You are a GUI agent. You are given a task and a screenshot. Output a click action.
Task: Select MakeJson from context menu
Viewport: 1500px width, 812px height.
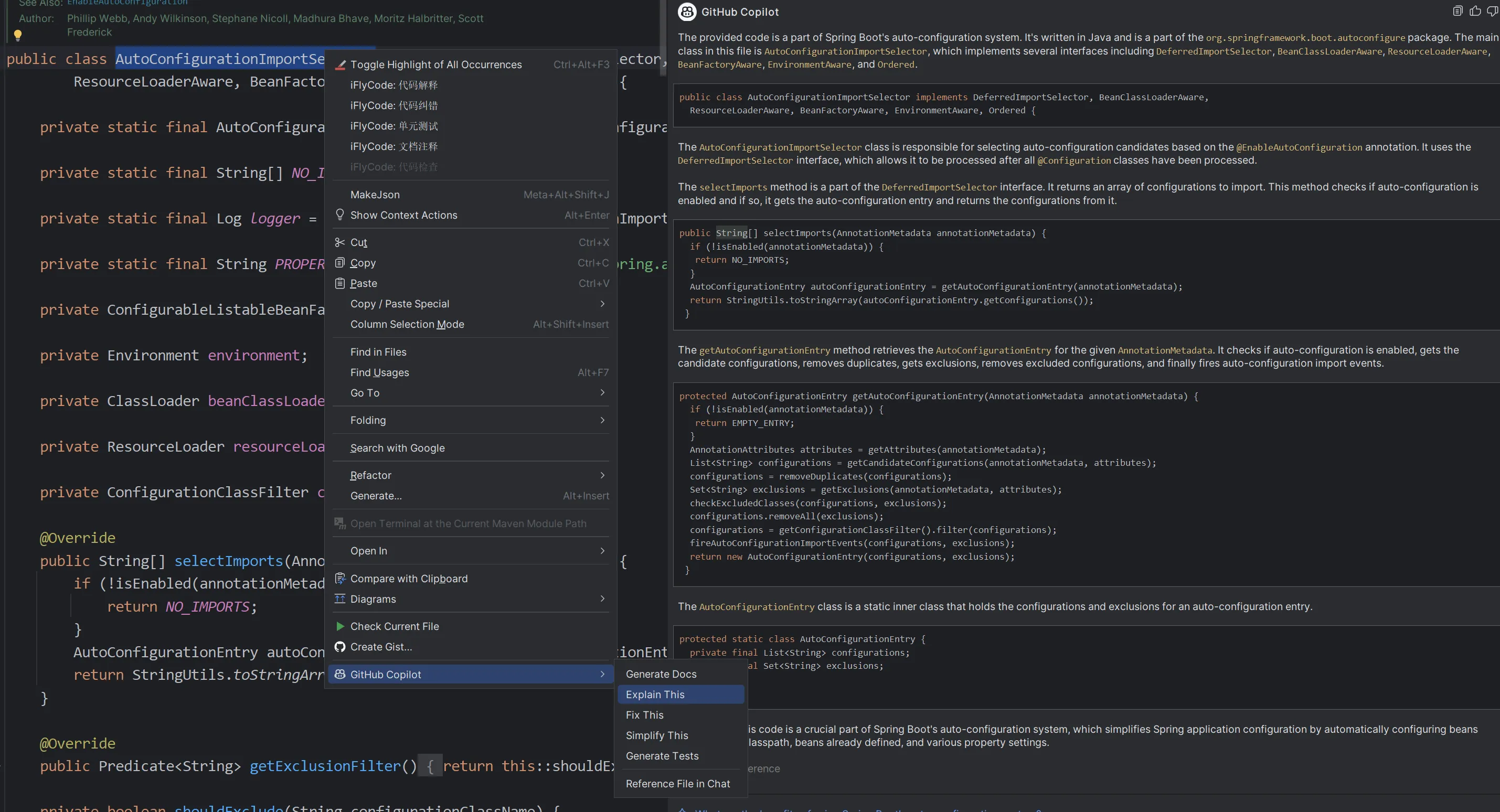pos(472,195)
